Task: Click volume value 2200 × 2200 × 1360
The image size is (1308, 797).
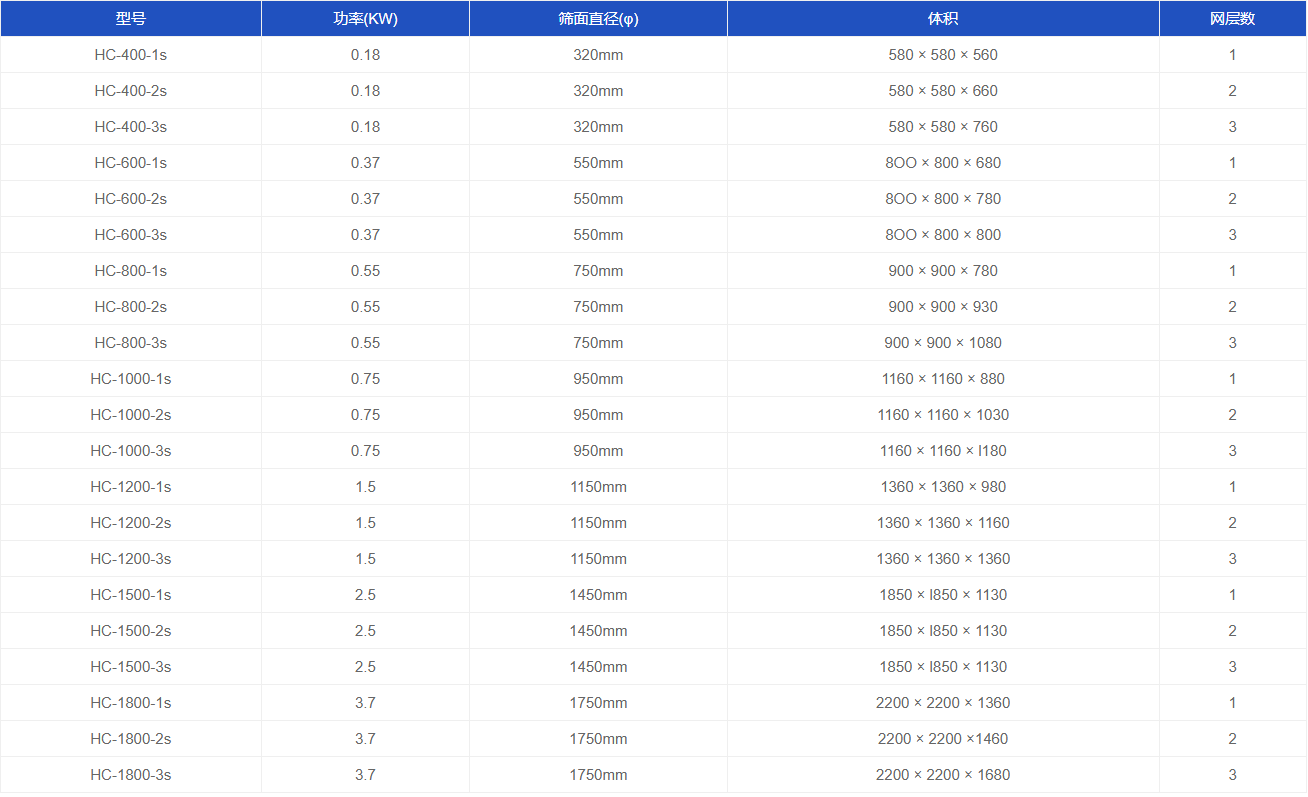Action: click(x=943, y=703)
